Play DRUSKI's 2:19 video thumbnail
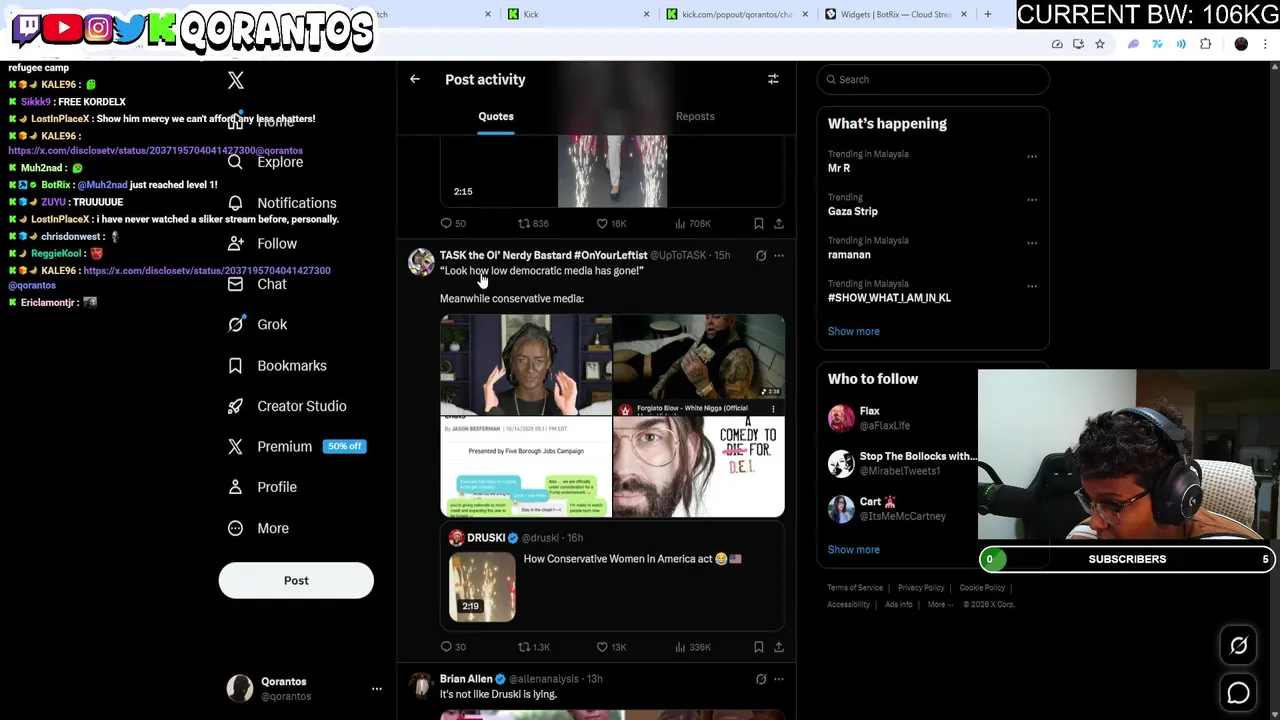Viewport: 1280px width, 720px height. click(x=482, y=586)
